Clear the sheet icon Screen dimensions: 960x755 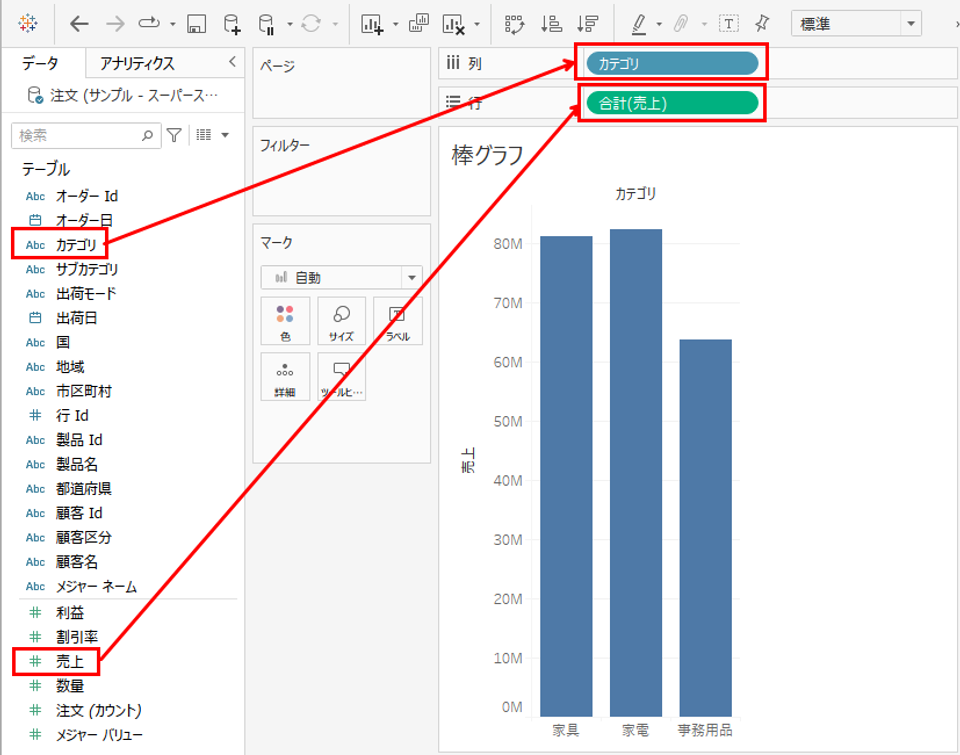coord(453,24)
